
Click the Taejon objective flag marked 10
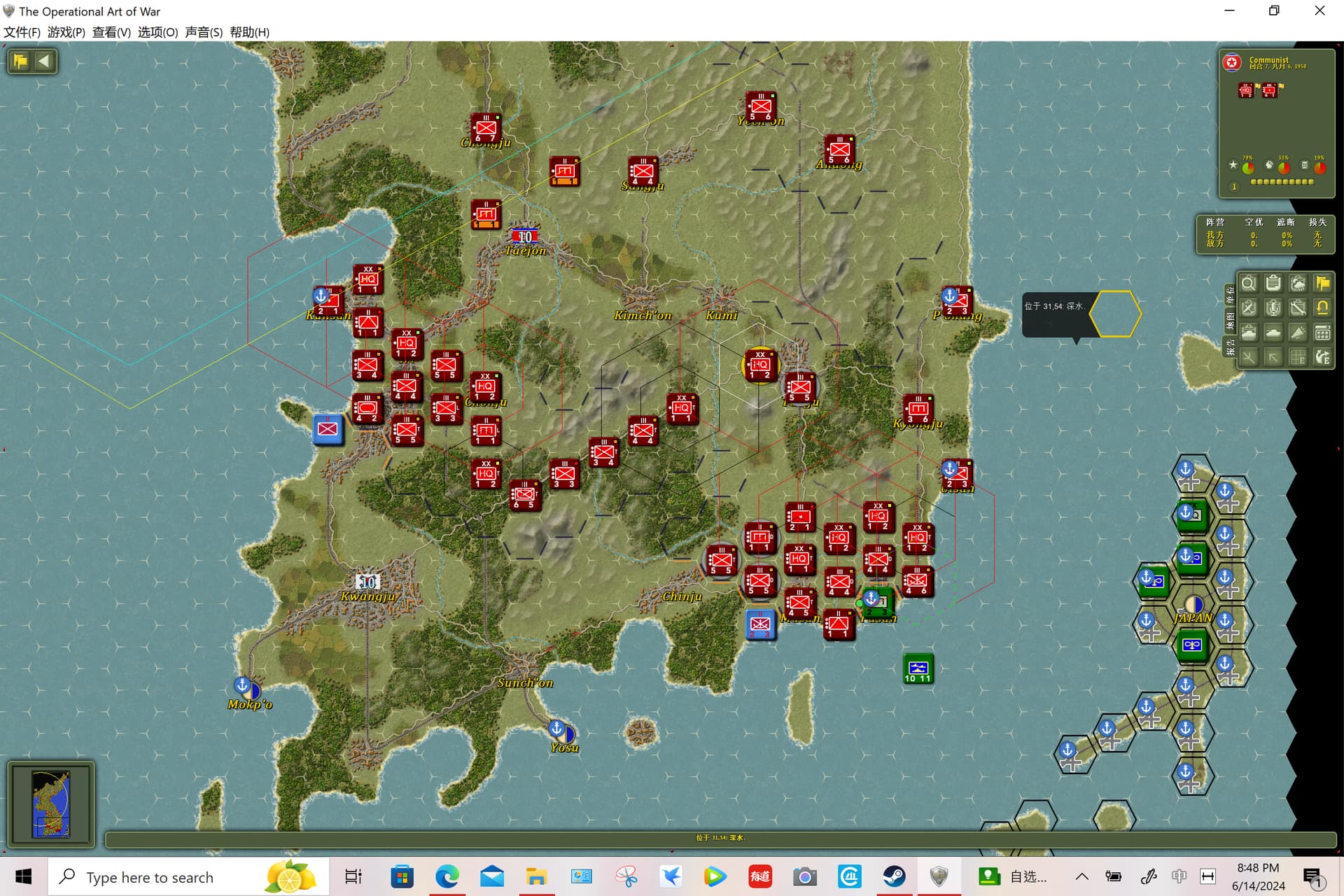pos(525,237)
